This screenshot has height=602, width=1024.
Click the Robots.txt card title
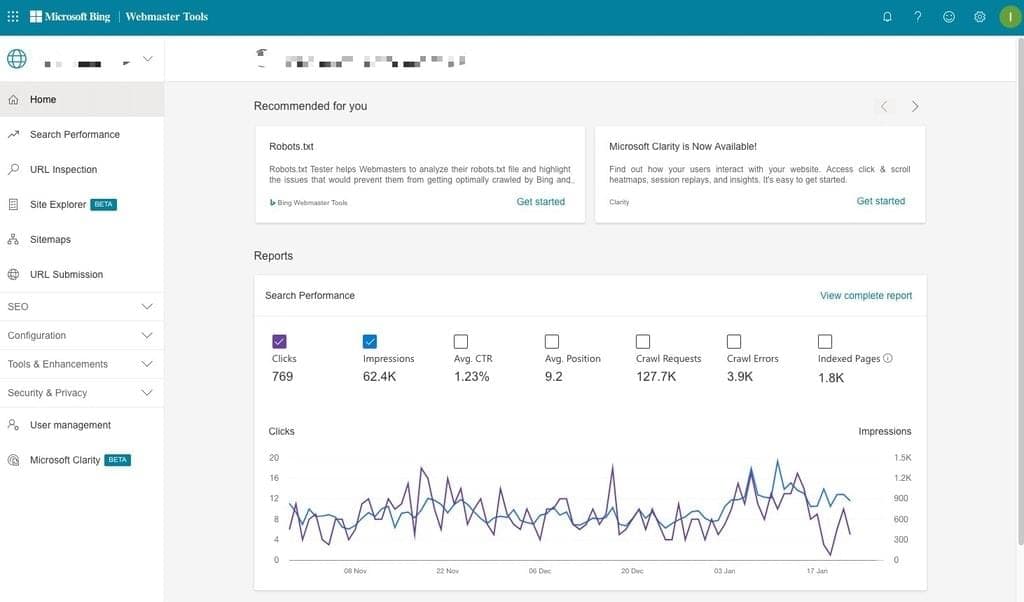pyautogui.click(x=291, y=146)
